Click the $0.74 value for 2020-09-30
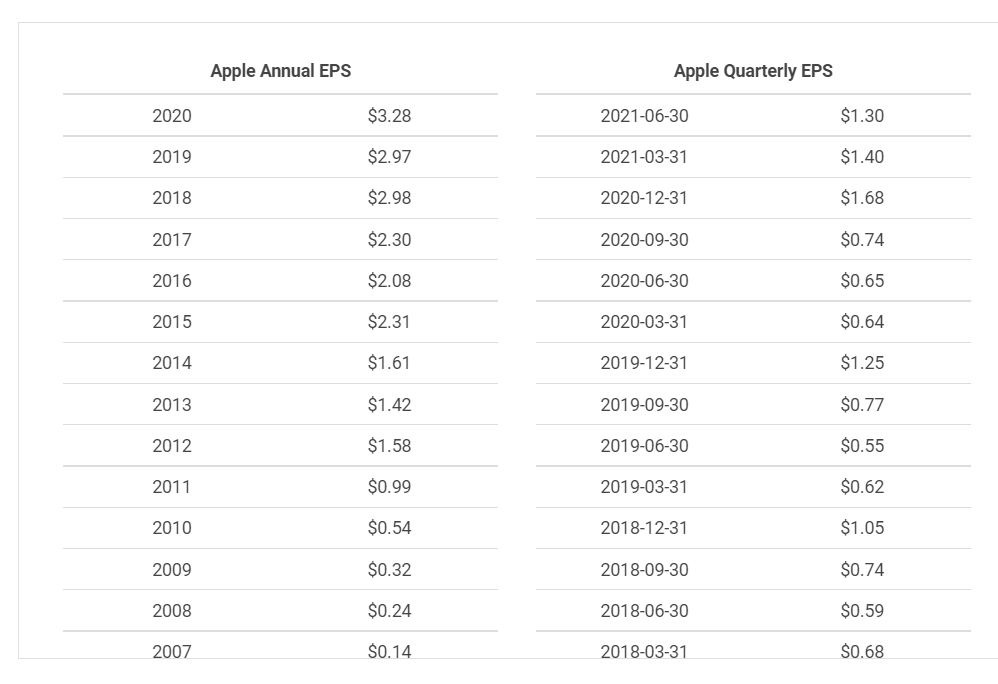This screenshot has height=684, width=998. pos(862,240)
